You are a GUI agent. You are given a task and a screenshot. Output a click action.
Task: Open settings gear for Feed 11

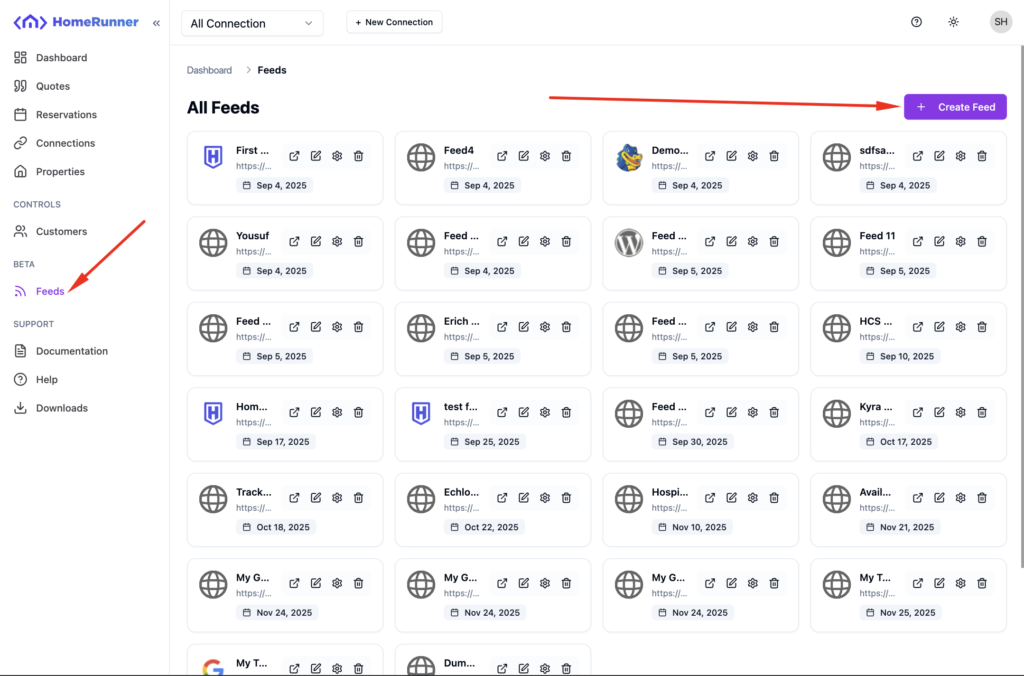click(x=960, y=242)
